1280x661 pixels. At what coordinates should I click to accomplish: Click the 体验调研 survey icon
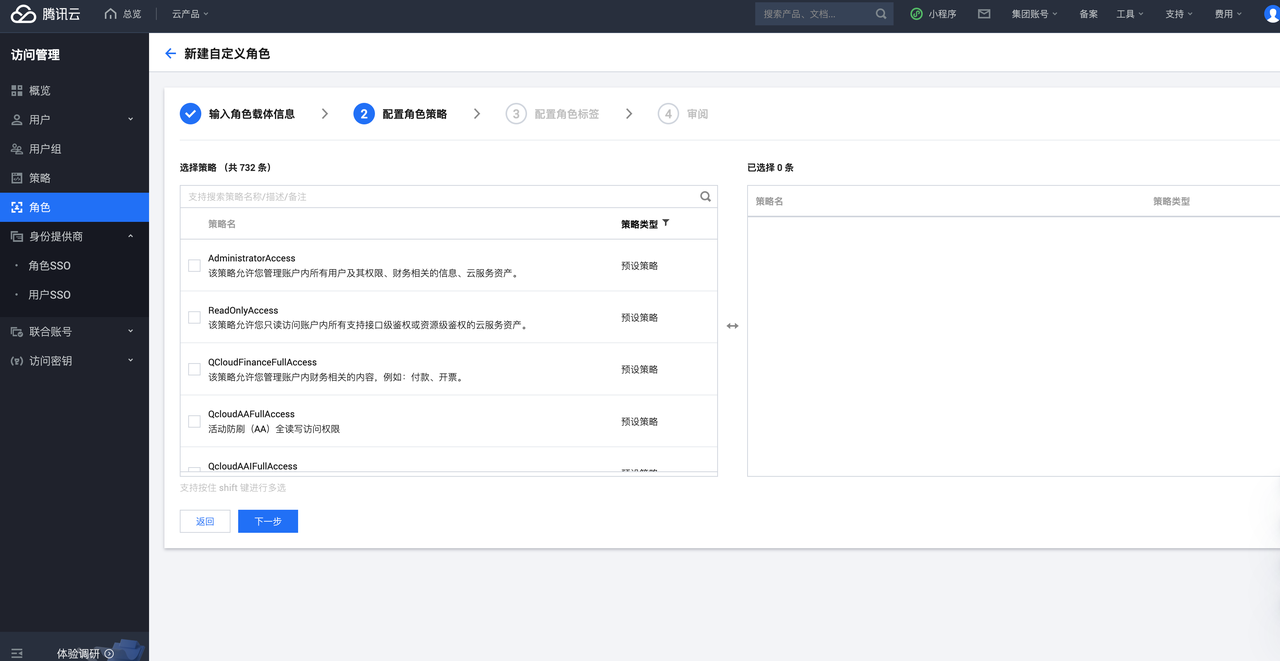[109, 654]
